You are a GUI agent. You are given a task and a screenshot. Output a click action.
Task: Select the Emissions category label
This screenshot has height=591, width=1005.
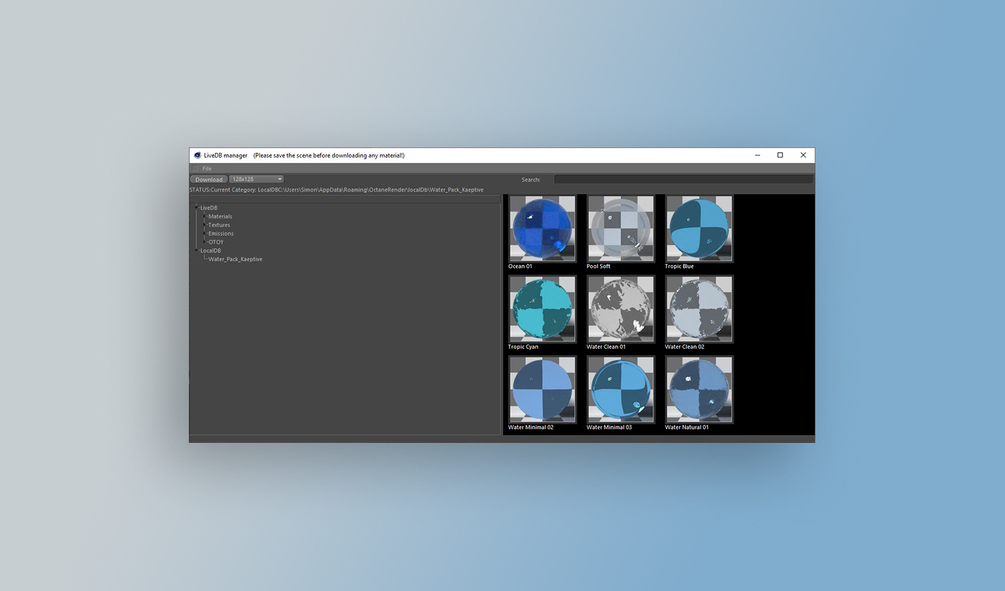[220, 233]
